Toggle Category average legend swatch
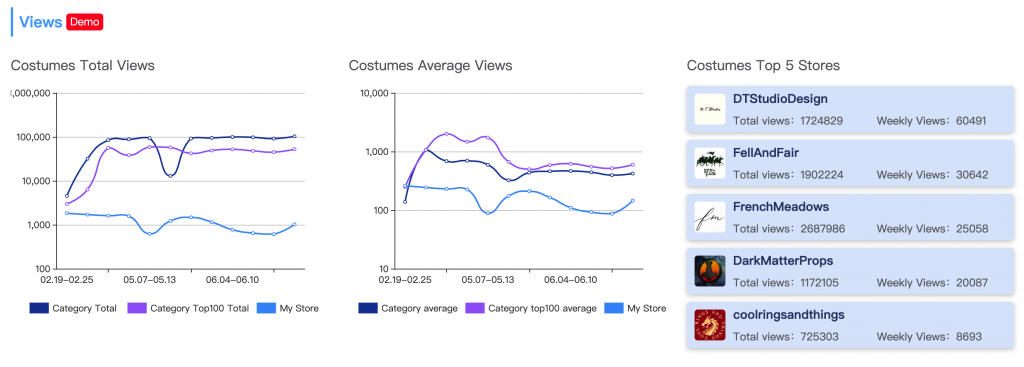 (x=368, y=308)
